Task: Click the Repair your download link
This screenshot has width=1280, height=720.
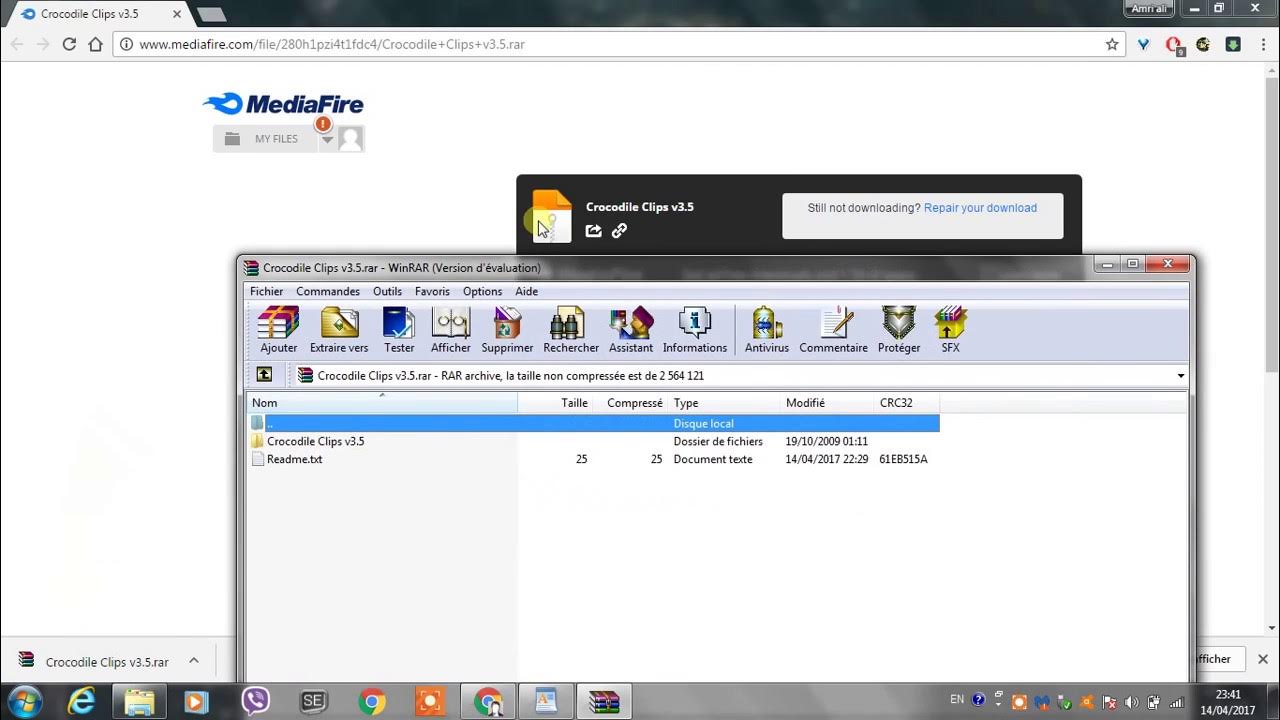Action: coord(980,208)
